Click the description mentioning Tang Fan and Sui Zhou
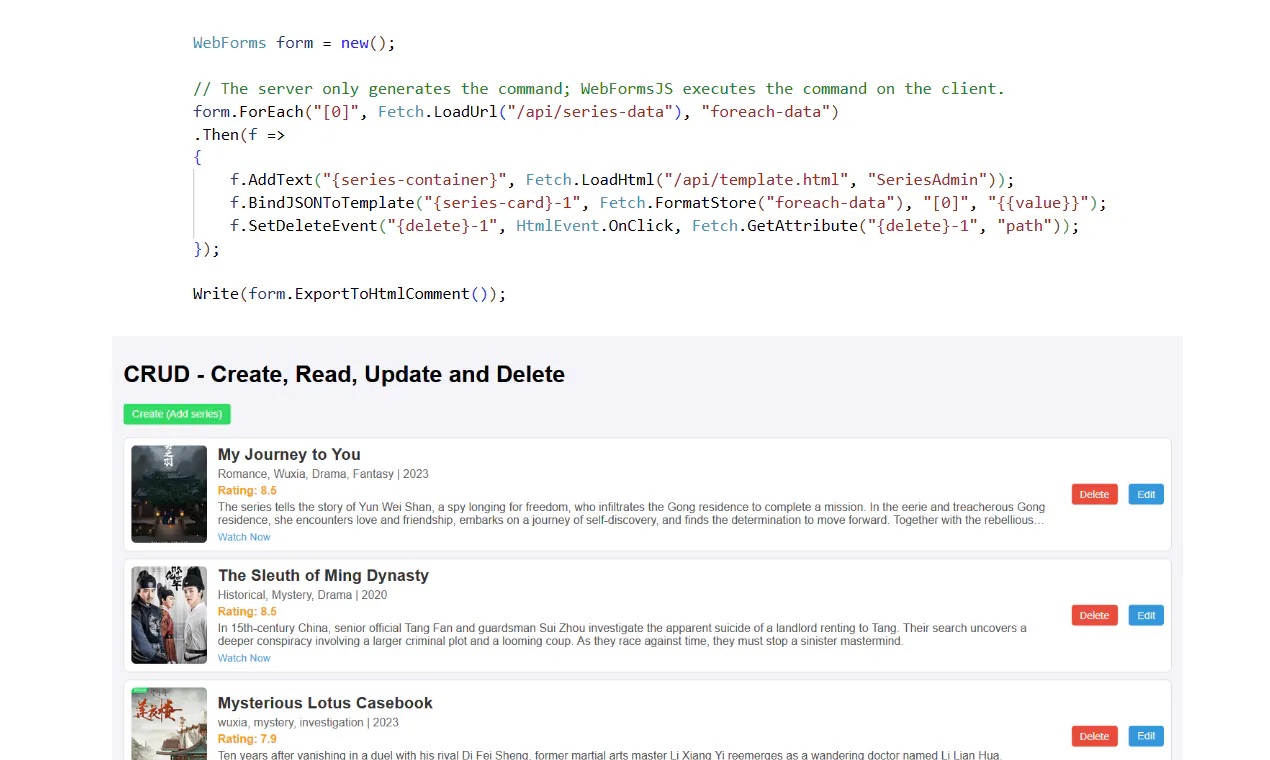This screenshot has height=760, width=1270. pyautogui.click(x=622, y=635)
